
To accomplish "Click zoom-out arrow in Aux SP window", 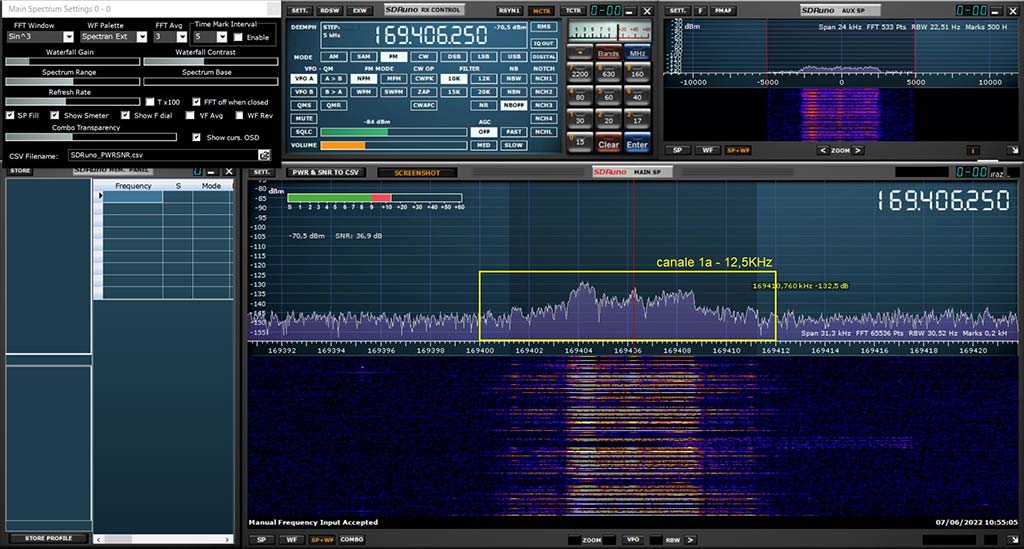I will click(823, 150).
